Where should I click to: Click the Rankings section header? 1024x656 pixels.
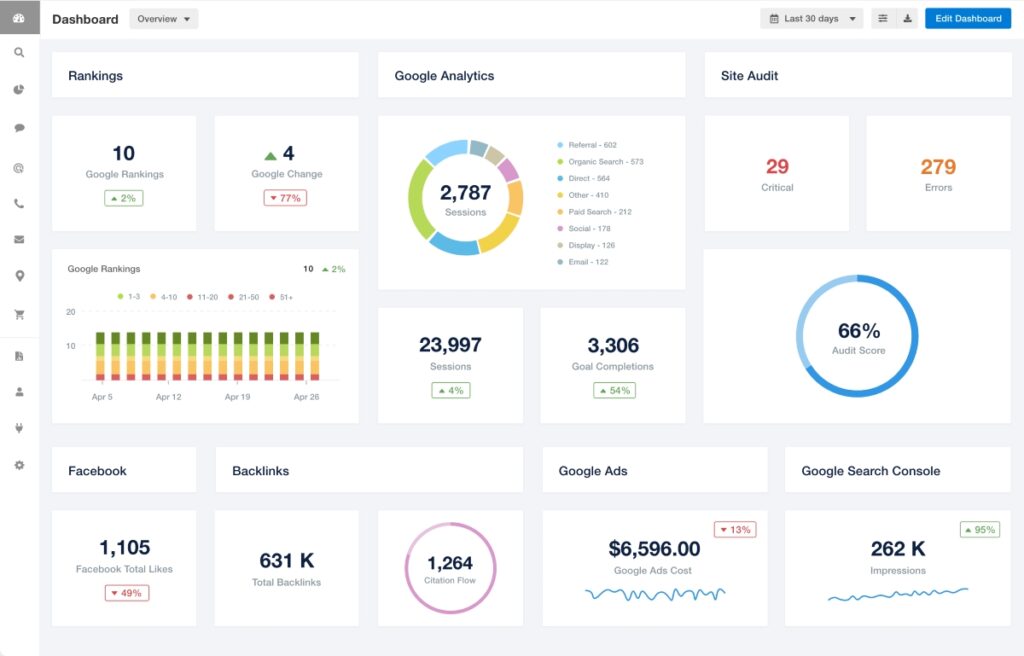coord(205,75)
